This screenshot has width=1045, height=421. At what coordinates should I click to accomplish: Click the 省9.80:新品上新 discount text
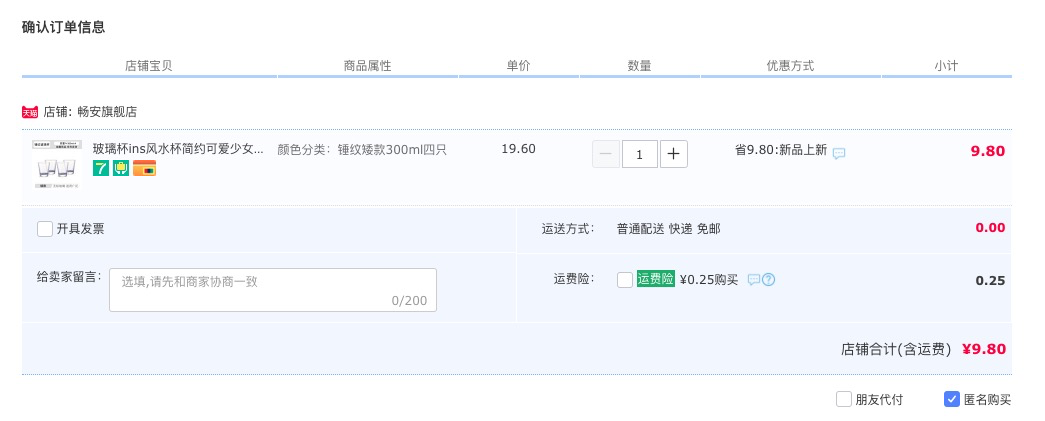pyautogui.click(x=781, y=151)
